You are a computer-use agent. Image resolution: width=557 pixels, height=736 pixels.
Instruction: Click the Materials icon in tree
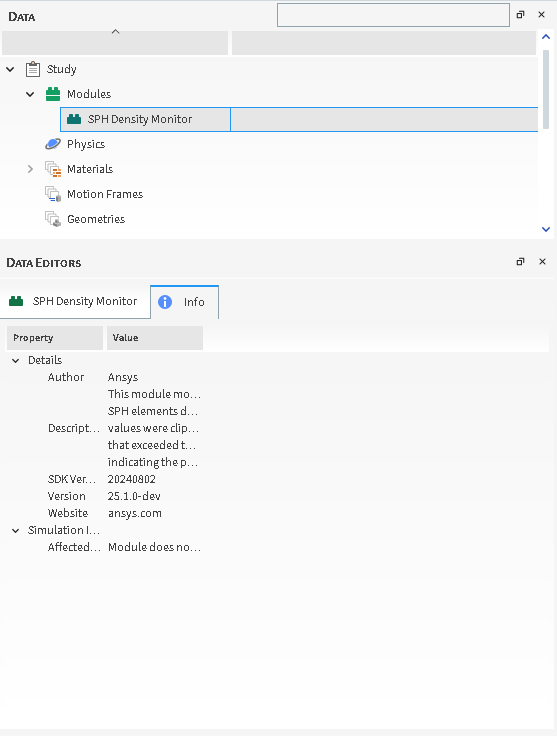(x=53, y=169)
